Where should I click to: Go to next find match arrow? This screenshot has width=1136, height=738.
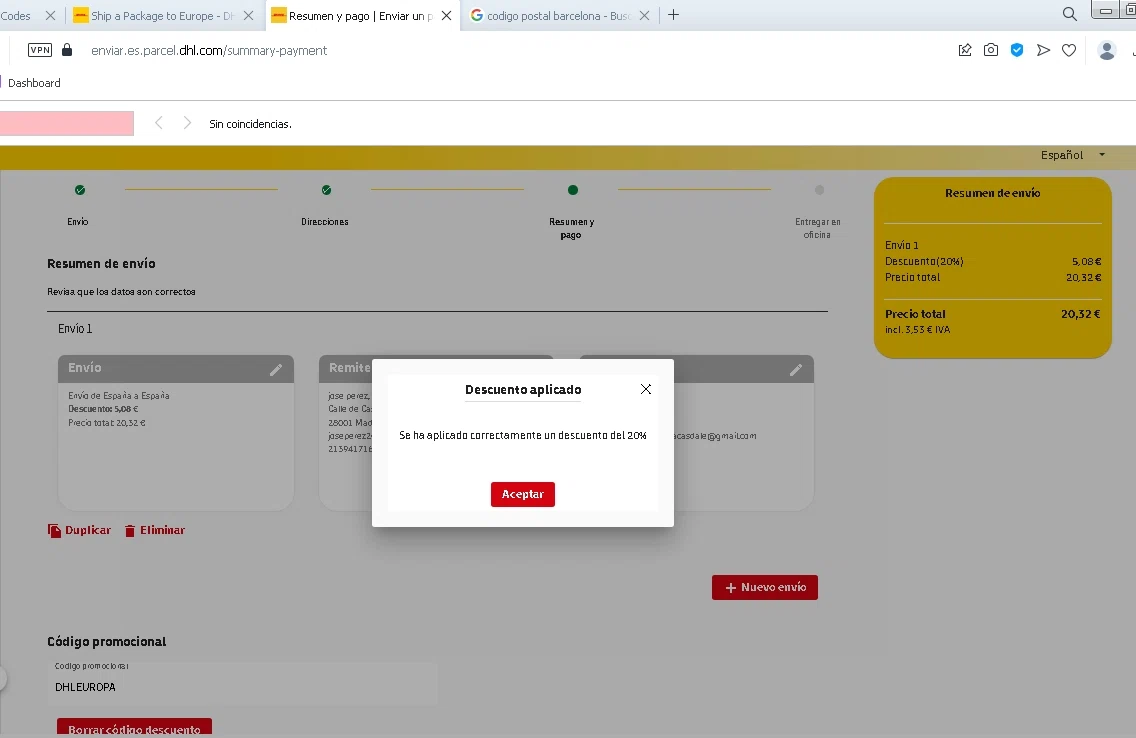(x=187, y=123)
